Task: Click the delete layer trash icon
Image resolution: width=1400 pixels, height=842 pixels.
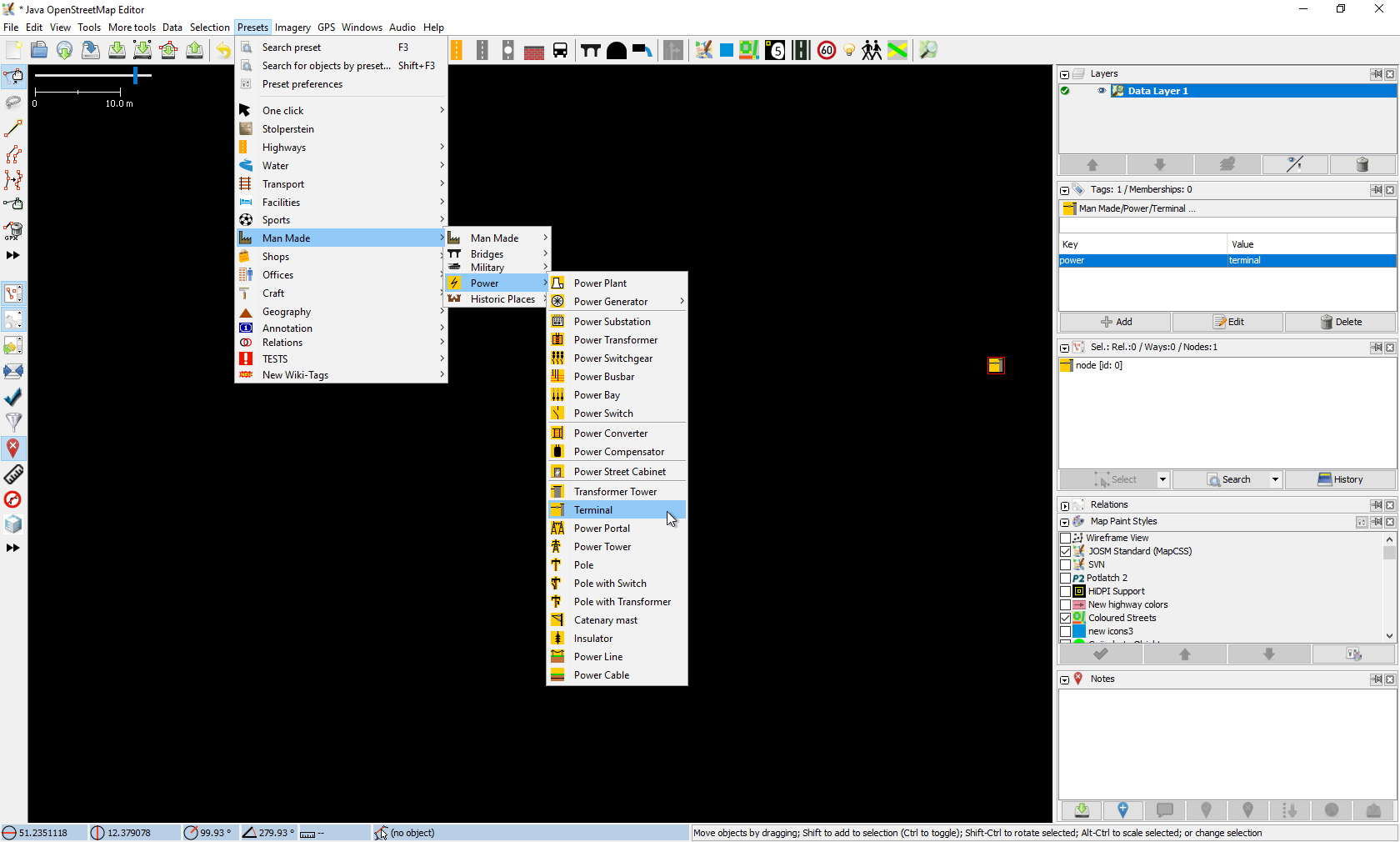Action: 1362,164
